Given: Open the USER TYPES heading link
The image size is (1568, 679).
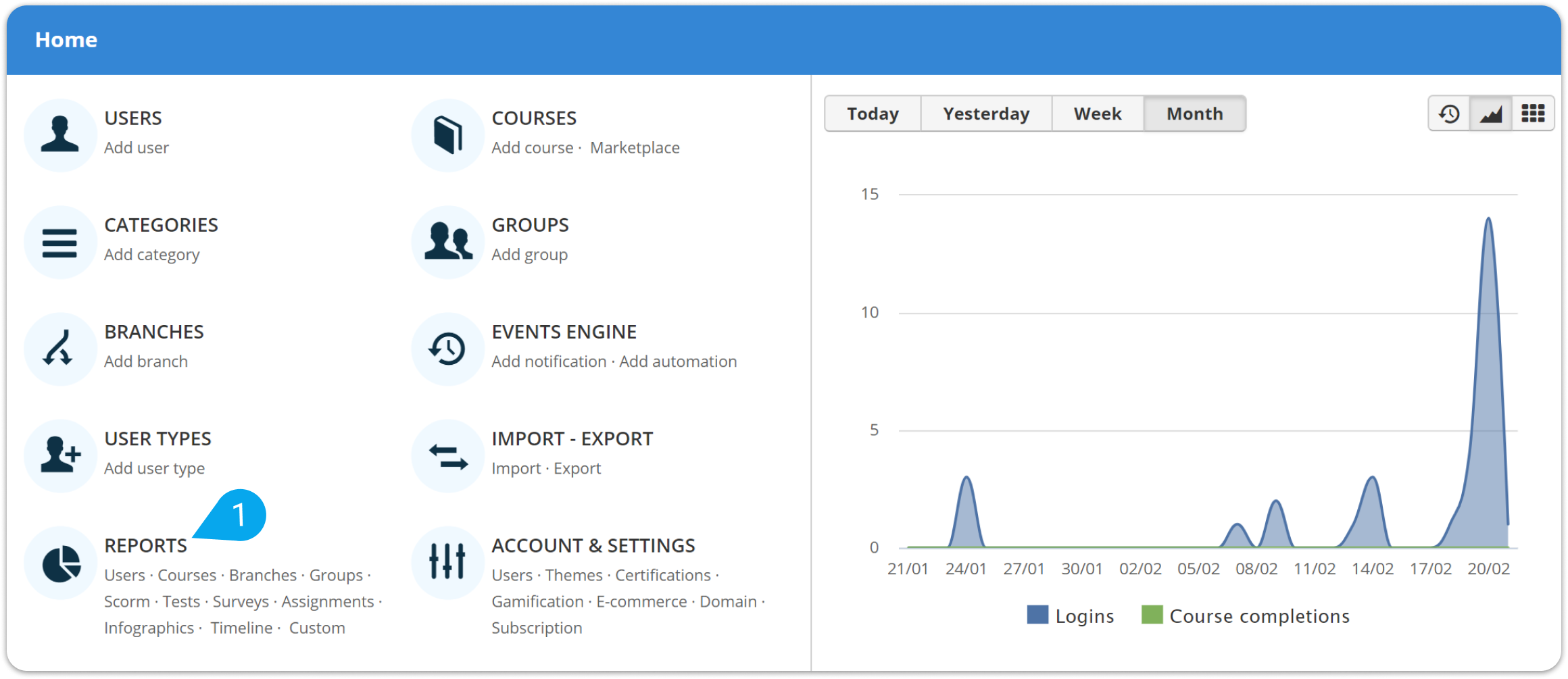Looking at the screenshot, I should (157, 439).
